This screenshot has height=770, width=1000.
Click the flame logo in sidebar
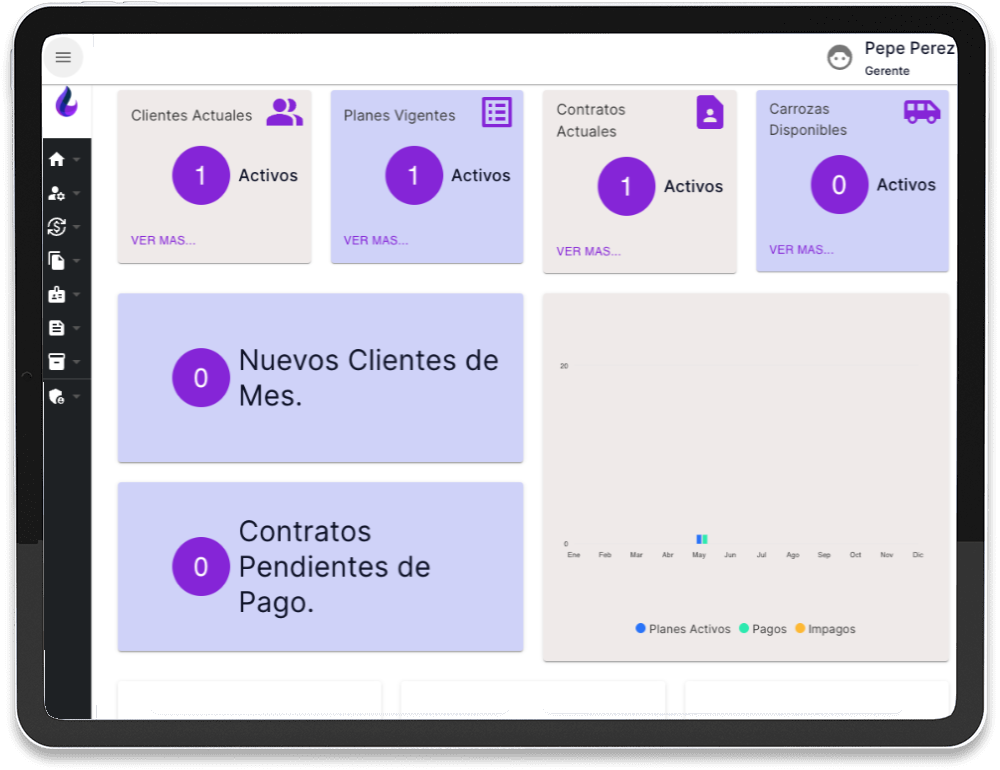67,102
